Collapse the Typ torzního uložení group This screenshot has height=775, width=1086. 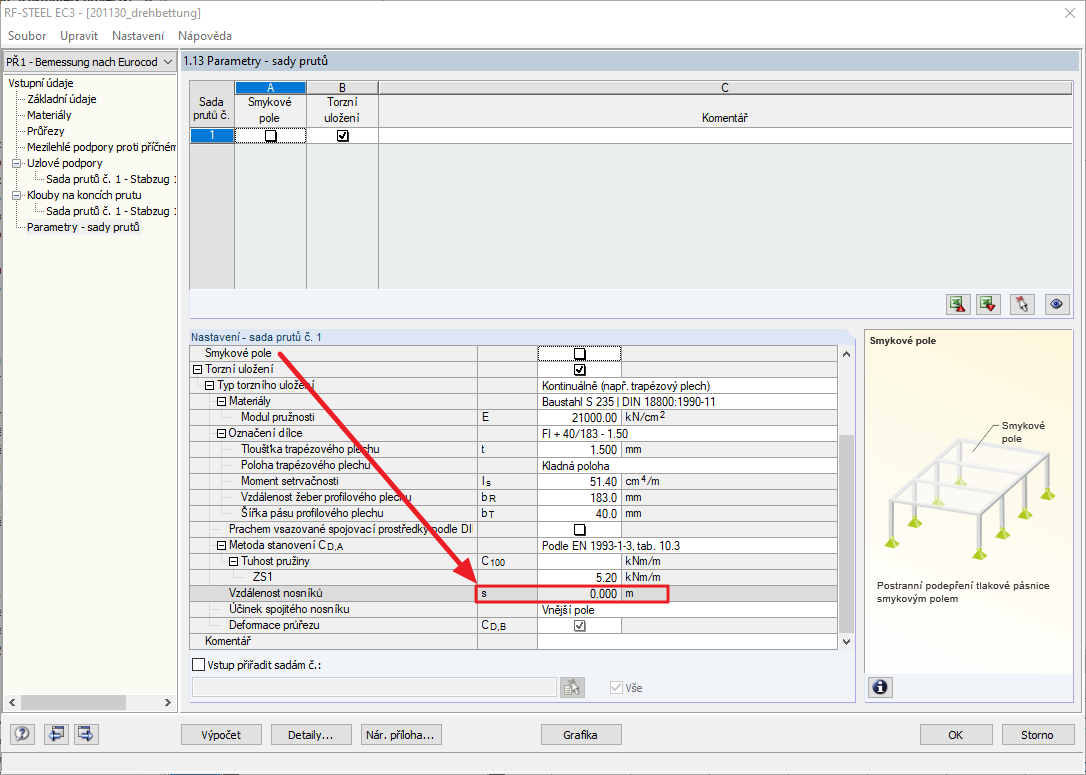[x=209, y=386]
